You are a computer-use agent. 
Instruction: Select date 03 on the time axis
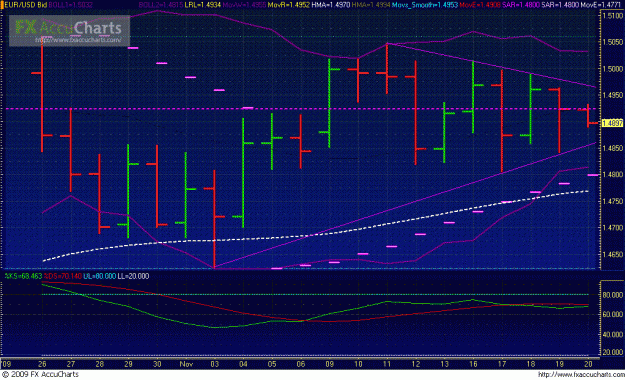click(215, 364)
